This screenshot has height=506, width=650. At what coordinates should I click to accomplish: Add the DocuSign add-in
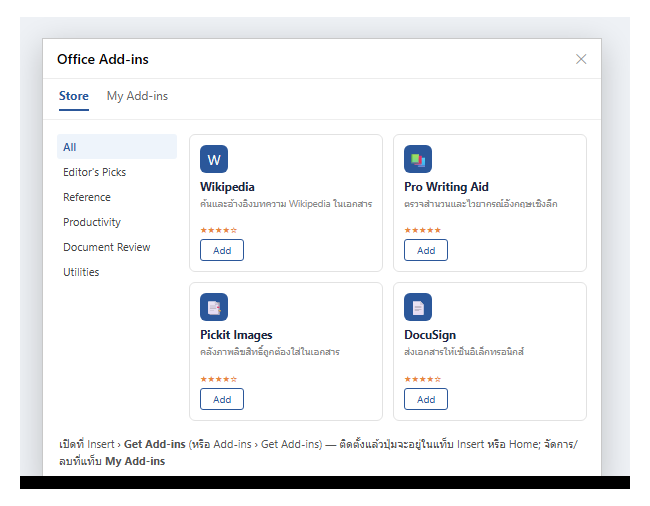tap(426, 399)
